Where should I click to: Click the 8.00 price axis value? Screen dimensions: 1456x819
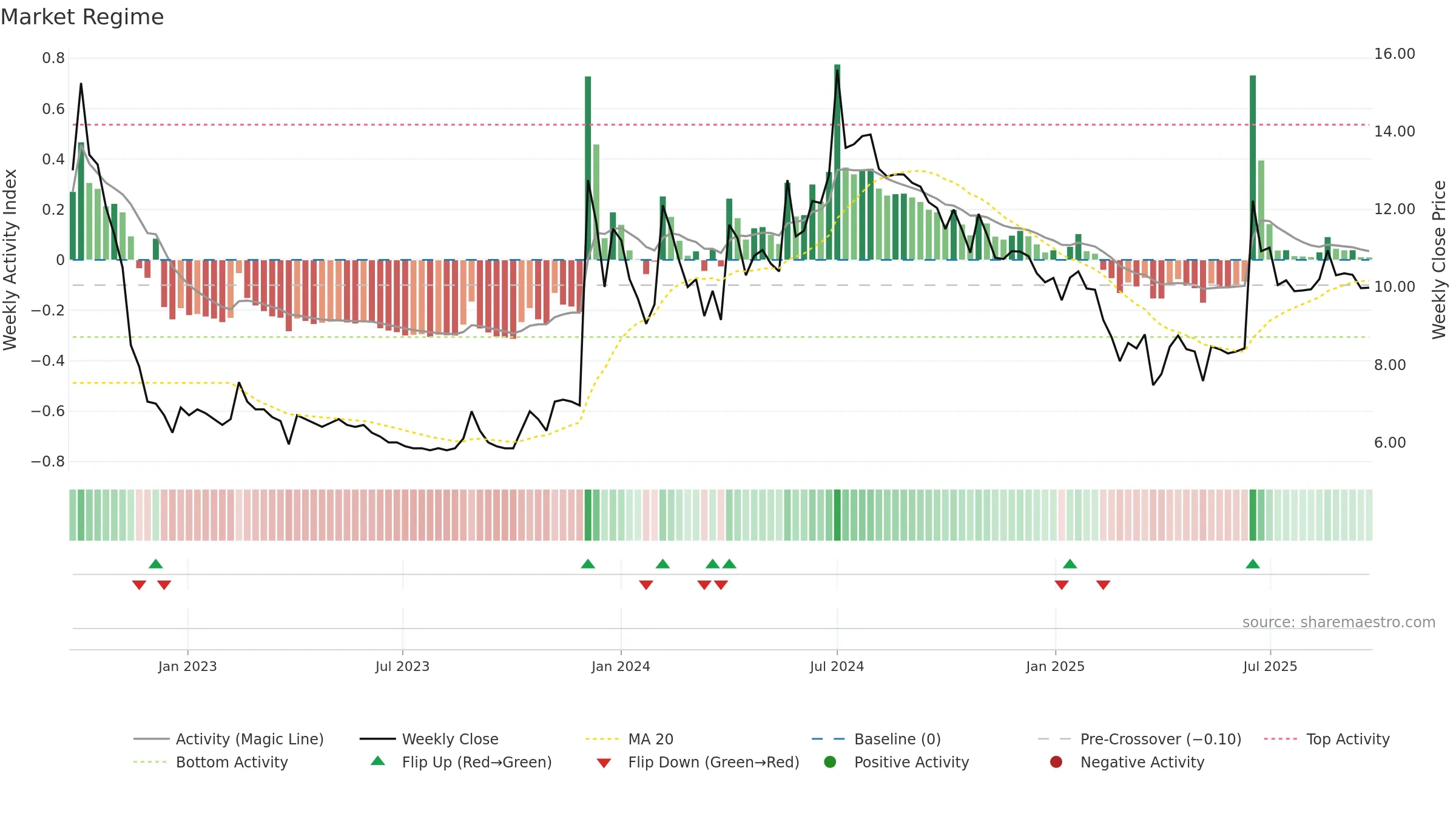click(x=1390, y=365)
